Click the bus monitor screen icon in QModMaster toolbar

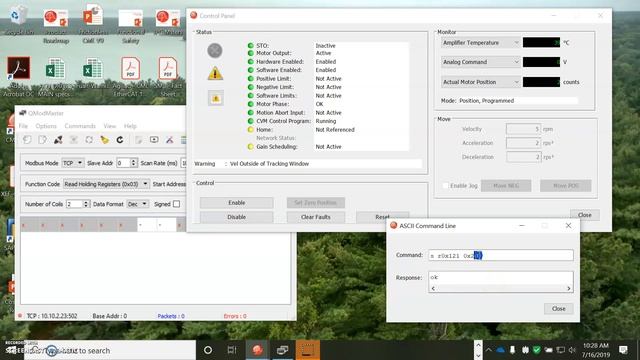(154, 140)
